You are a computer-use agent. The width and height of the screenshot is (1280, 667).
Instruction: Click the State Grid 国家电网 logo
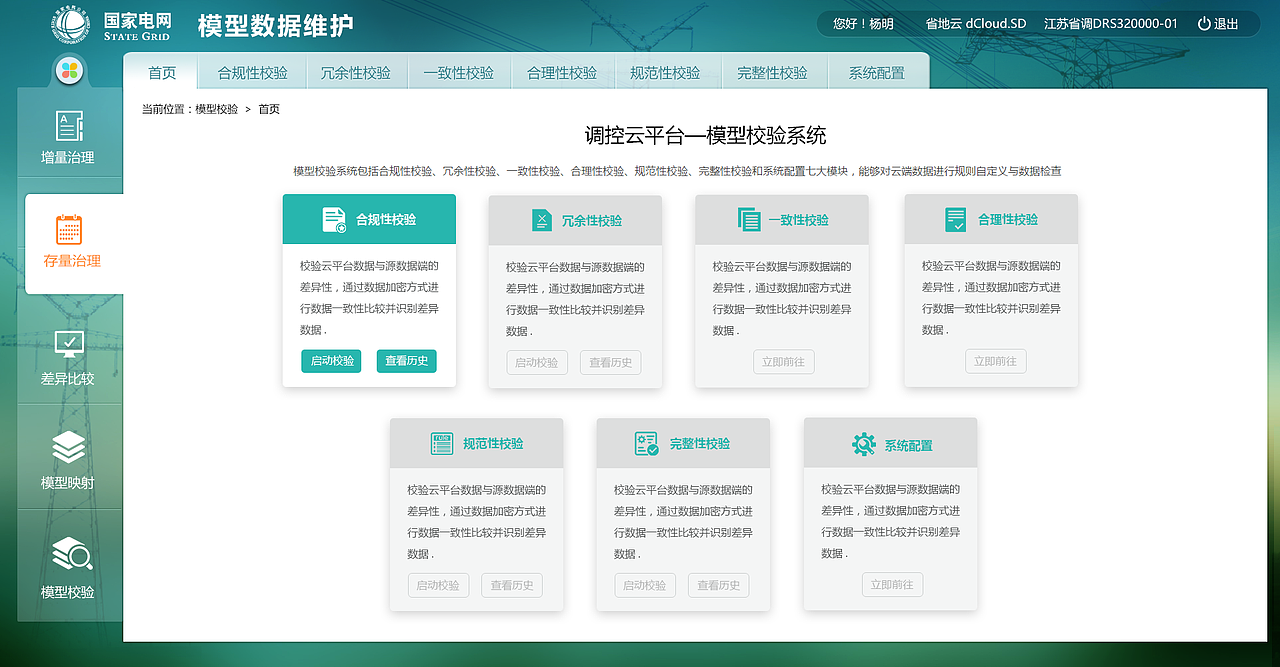pos(112,22)
